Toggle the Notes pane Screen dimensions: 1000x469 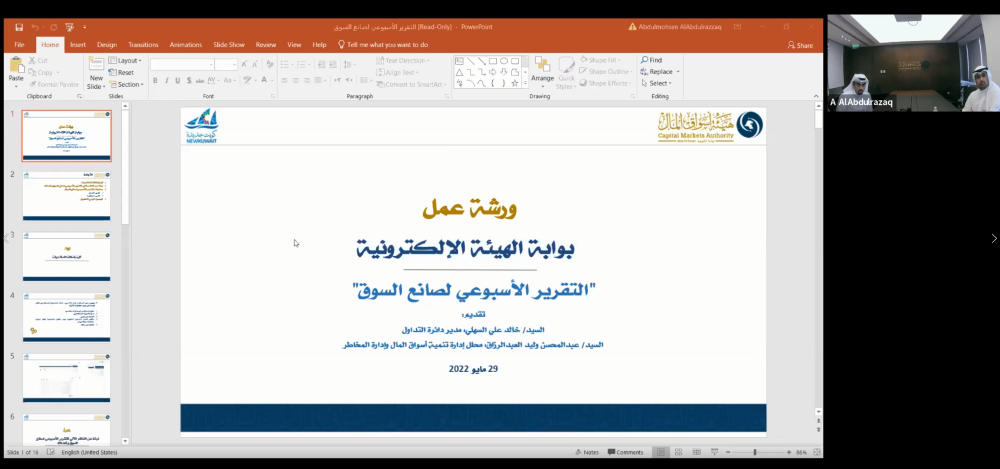(x=587, y=452)
